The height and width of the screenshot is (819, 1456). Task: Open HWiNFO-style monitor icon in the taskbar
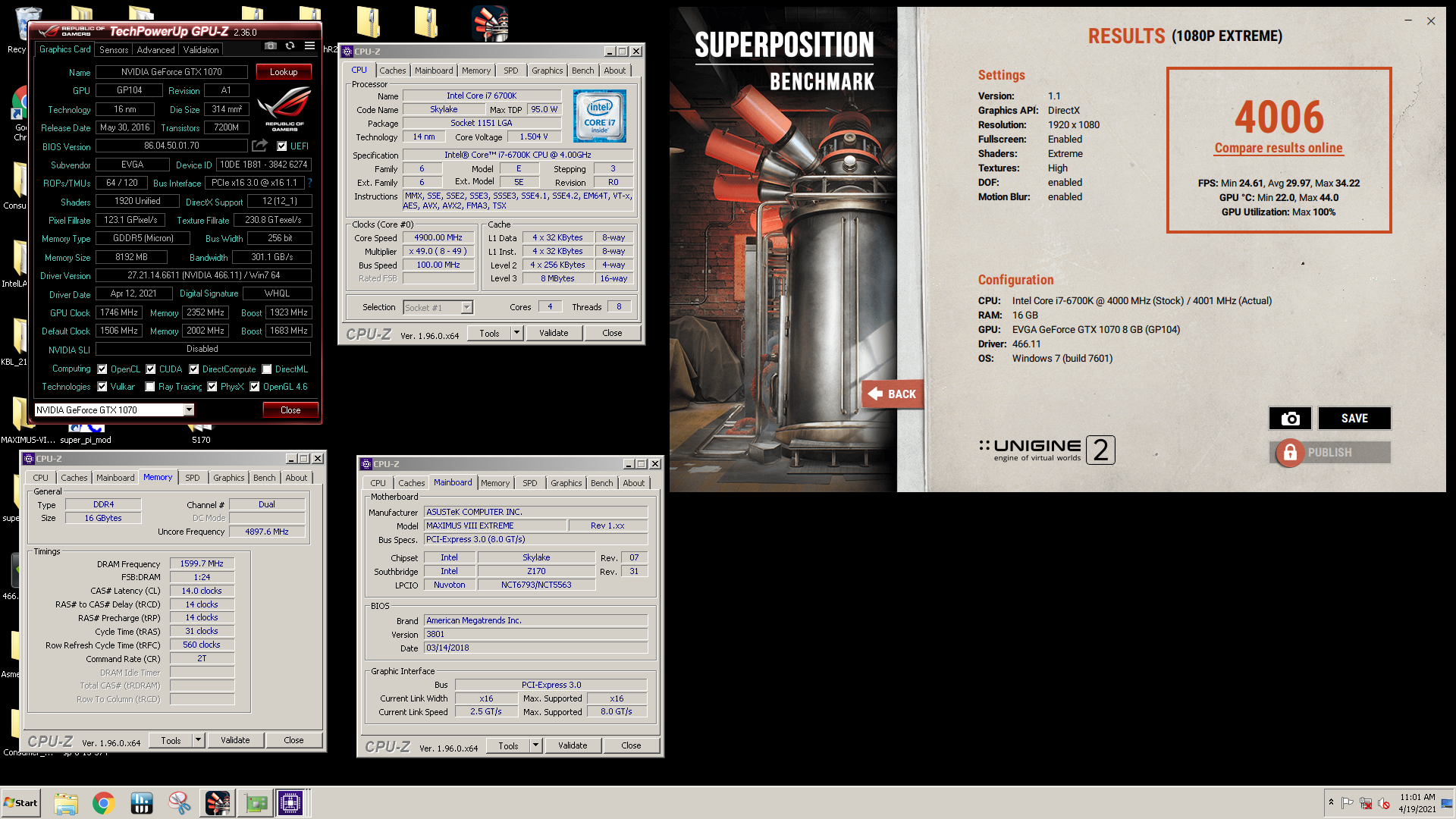pos(142,803)
